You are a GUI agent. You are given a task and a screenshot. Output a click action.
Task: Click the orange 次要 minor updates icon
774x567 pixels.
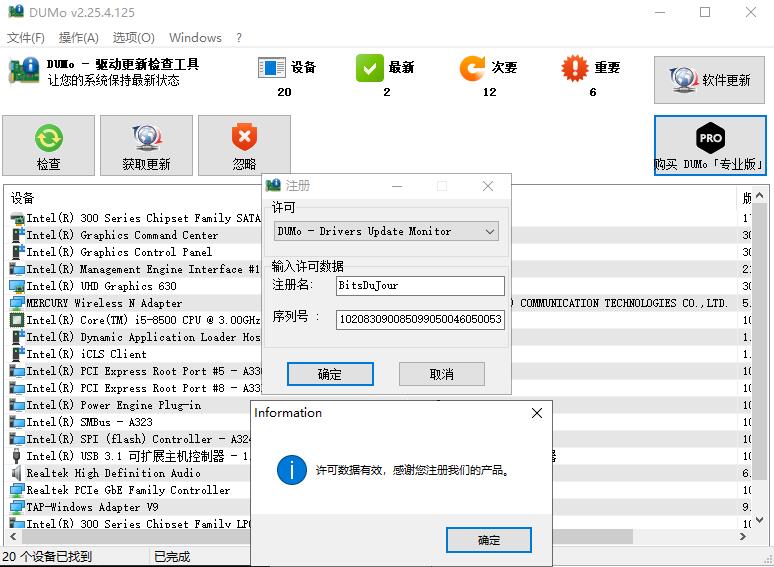472,68
